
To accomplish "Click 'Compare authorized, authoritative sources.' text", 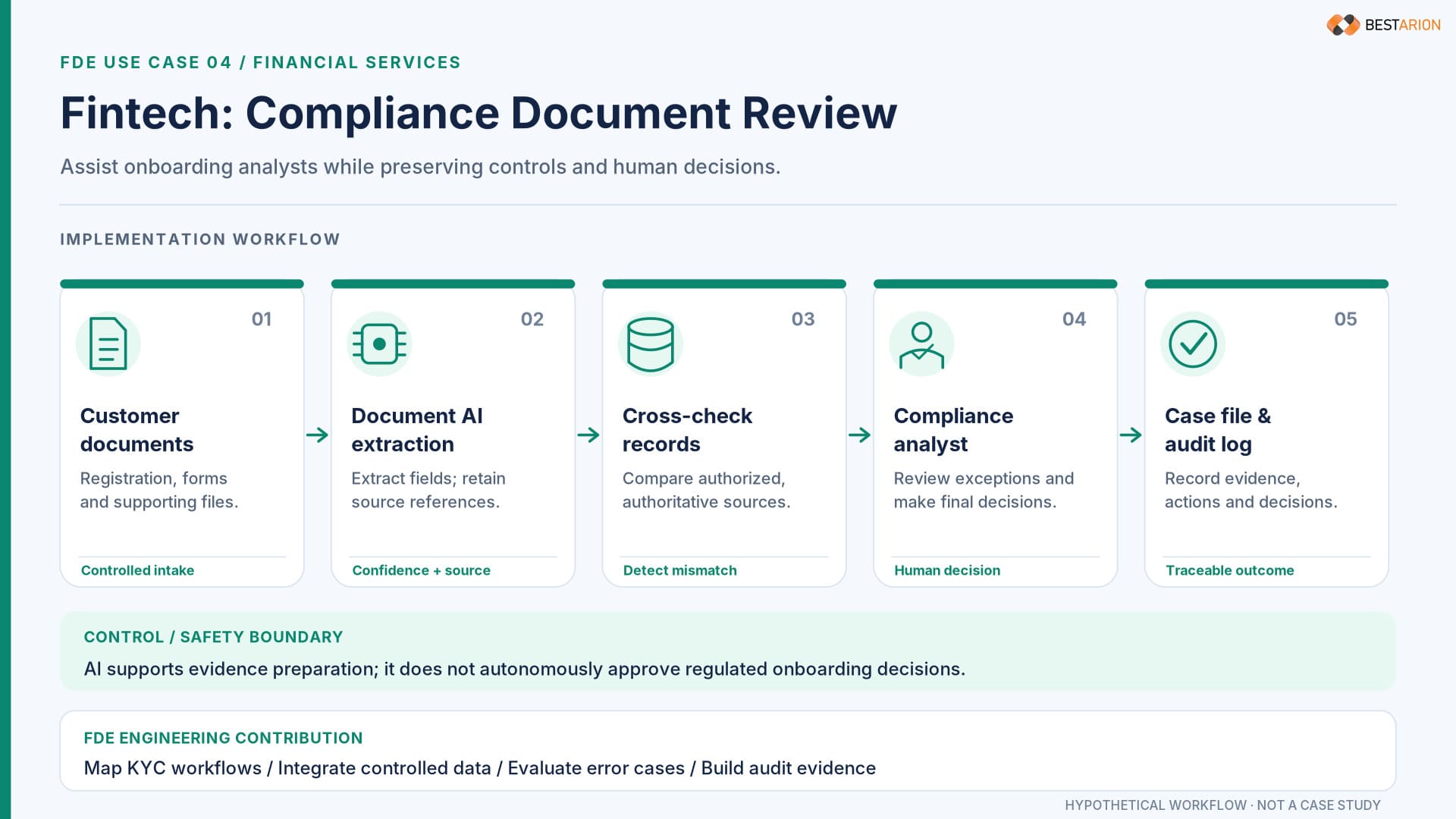I will pyautogui.click(x=706, y=490).
